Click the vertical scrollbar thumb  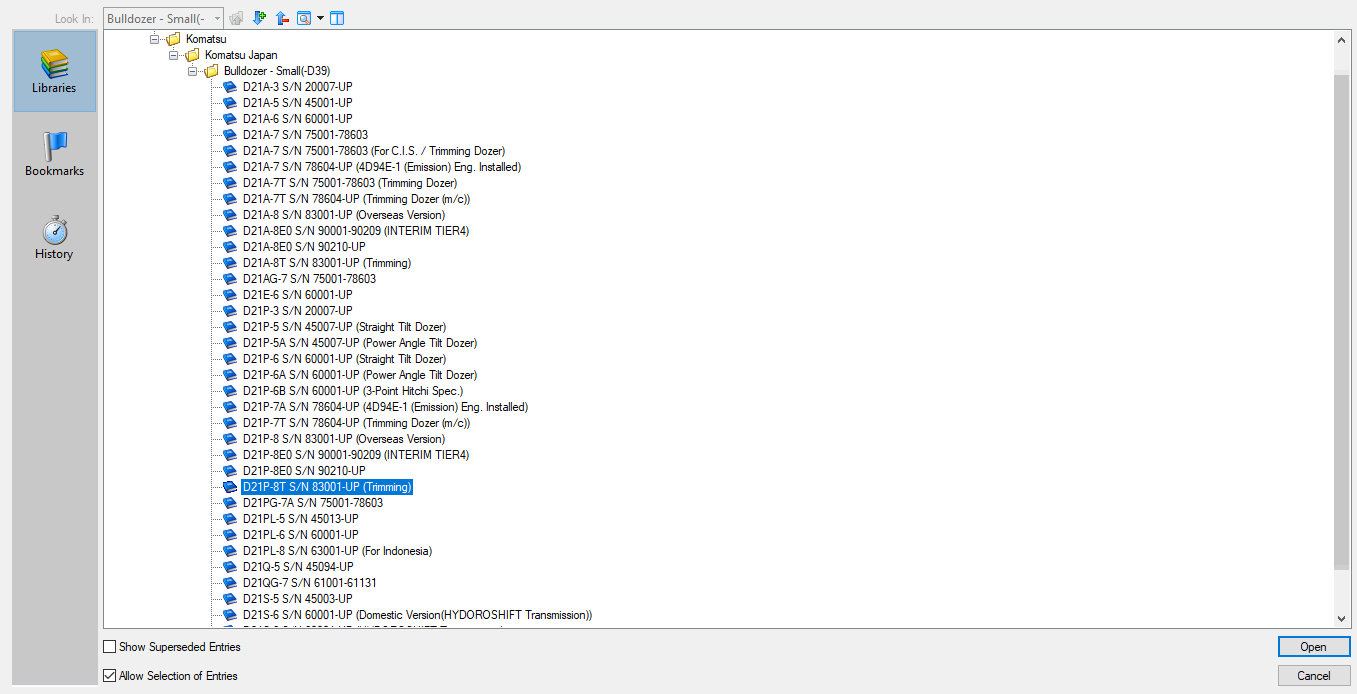pos(1342,322)
